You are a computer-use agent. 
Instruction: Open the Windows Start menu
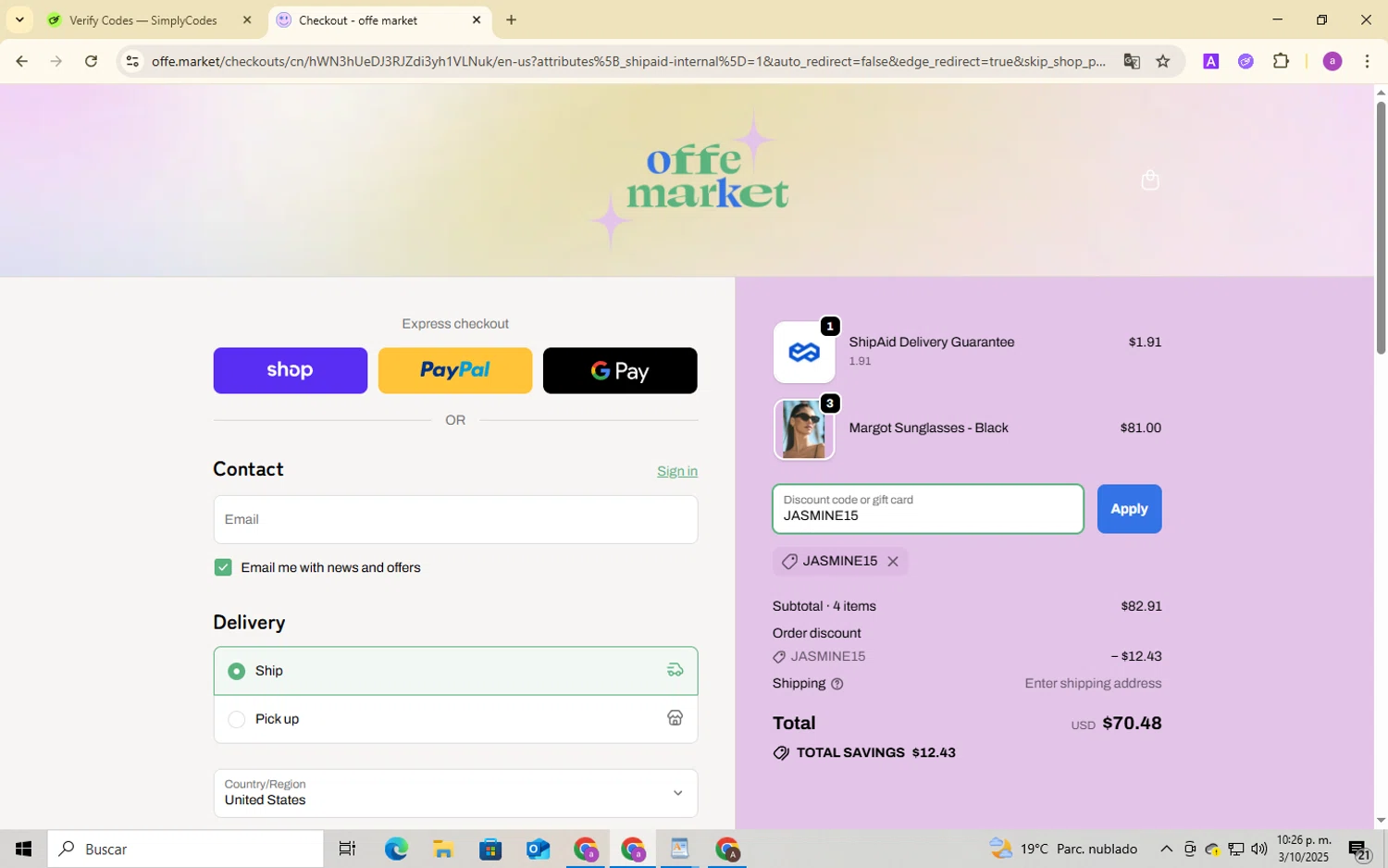[x=23, y=849]
